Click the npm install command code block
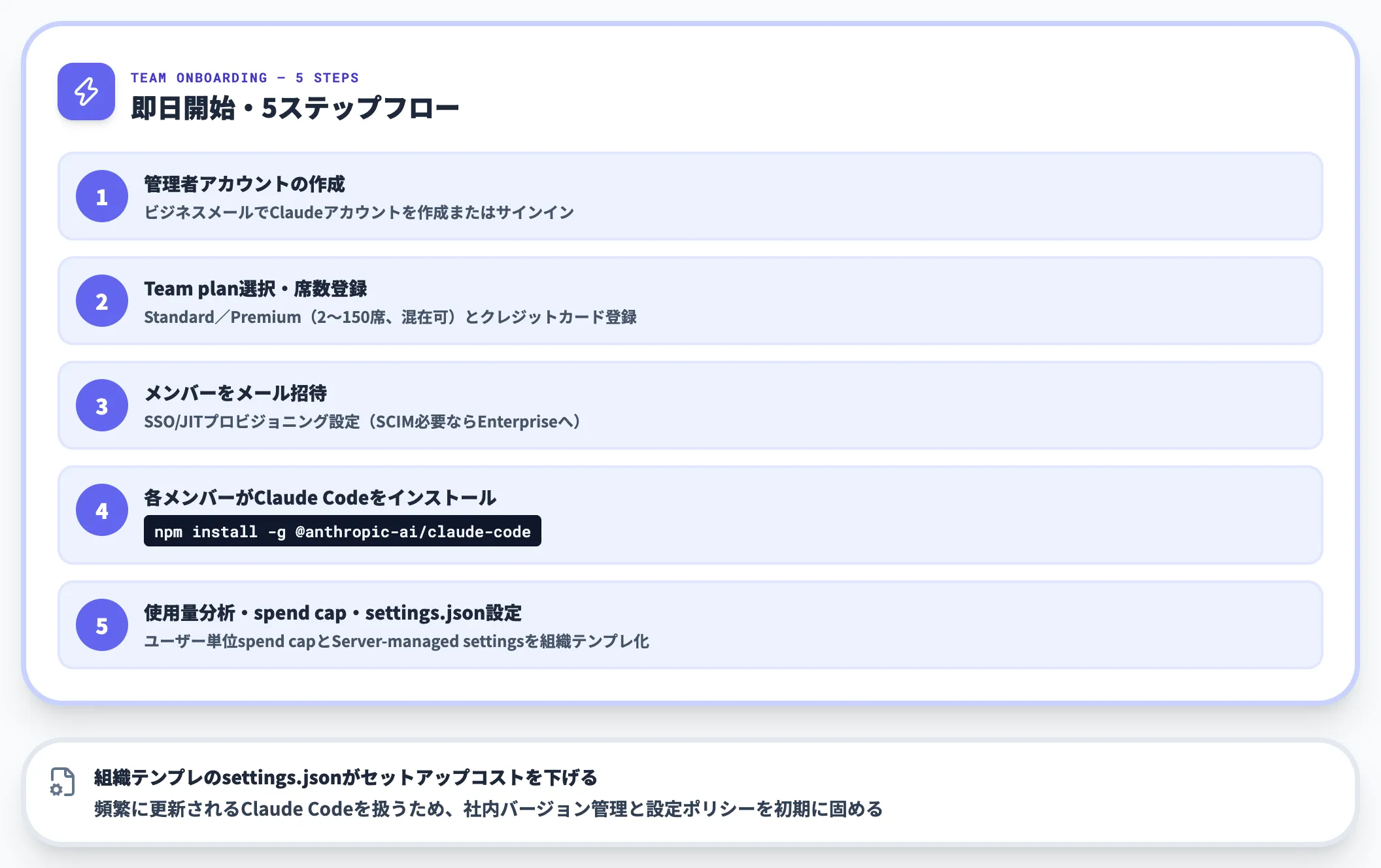The height and width of the screenshot is (868, 1381). pos(343,531)
